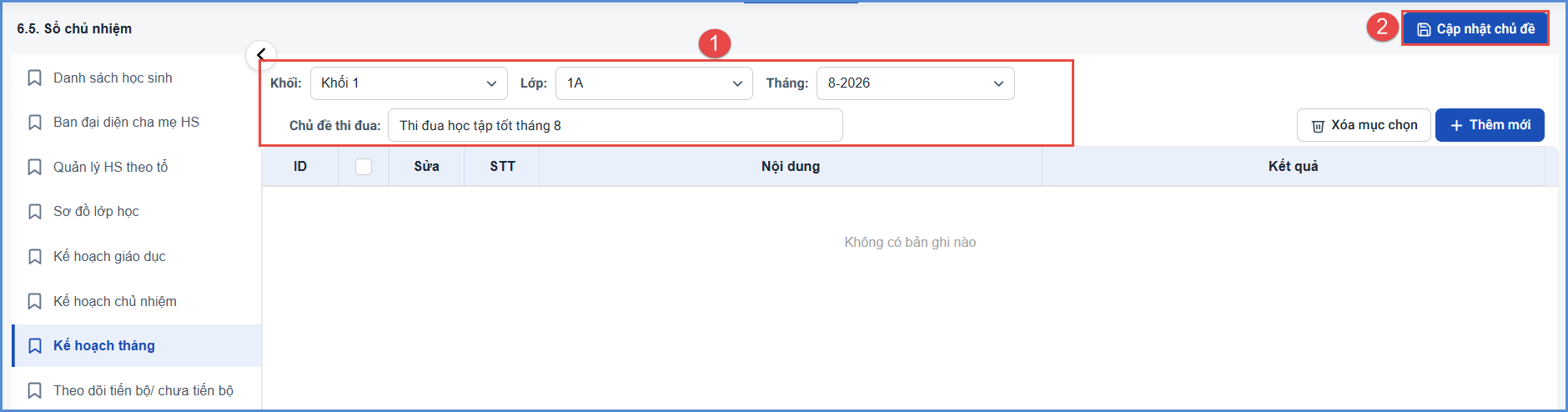Select Kế hoạch giáo dục
The height and width of the screenshot is (412, 1568).
coord(137,257)
